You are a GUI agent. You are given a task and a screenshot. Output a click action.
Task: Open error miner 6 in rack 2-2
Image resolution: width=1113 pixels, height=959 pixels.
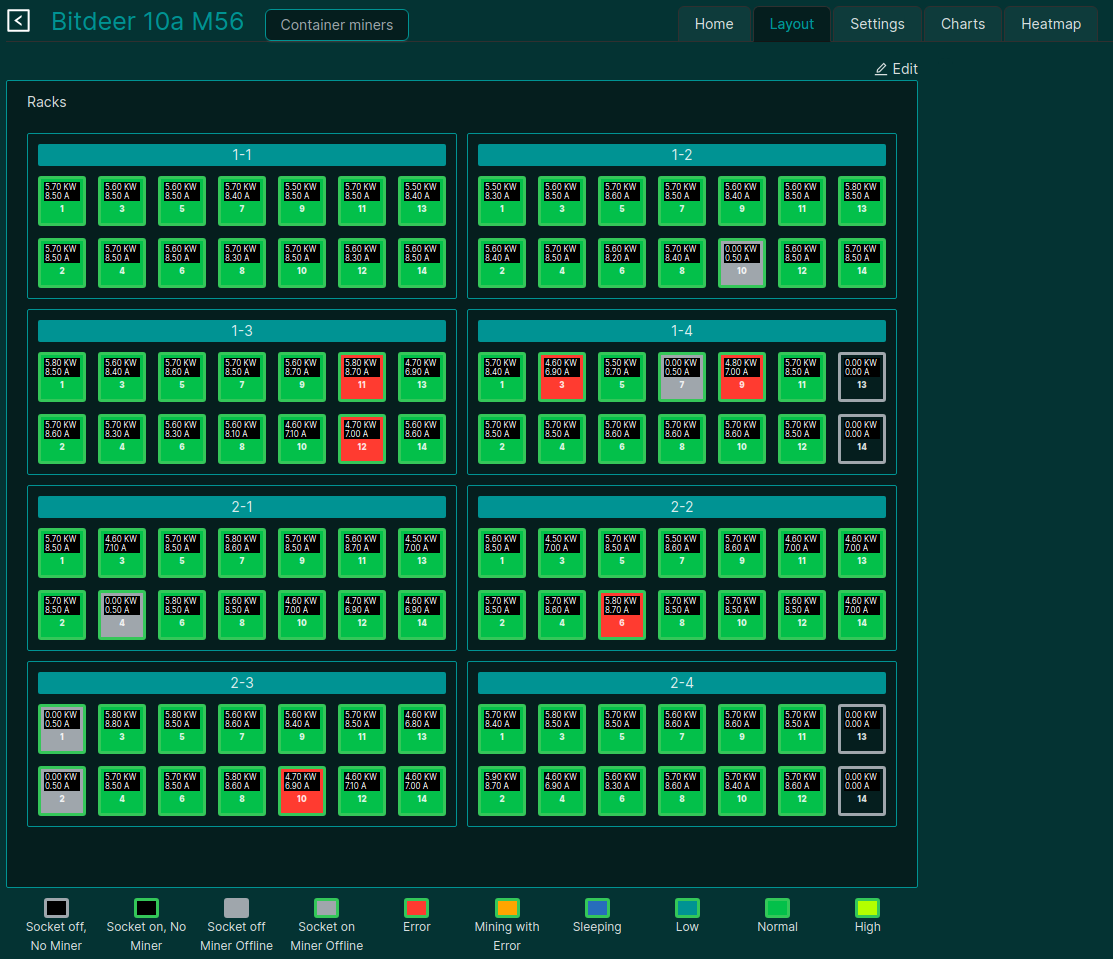pyautogui.click(x=622, y=615)
